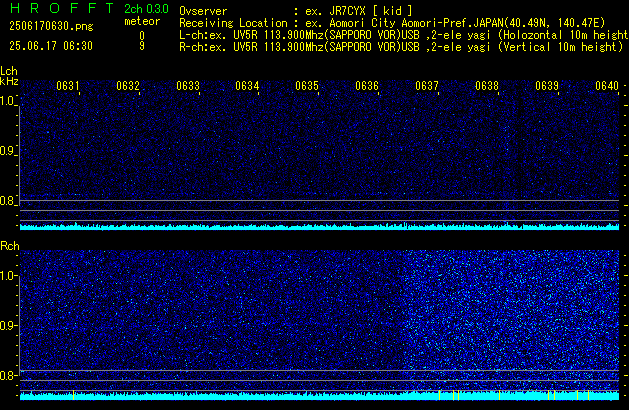Screen dimensions: 629x410
Task: Click the 'meteor' label
Action: (142, 21)
